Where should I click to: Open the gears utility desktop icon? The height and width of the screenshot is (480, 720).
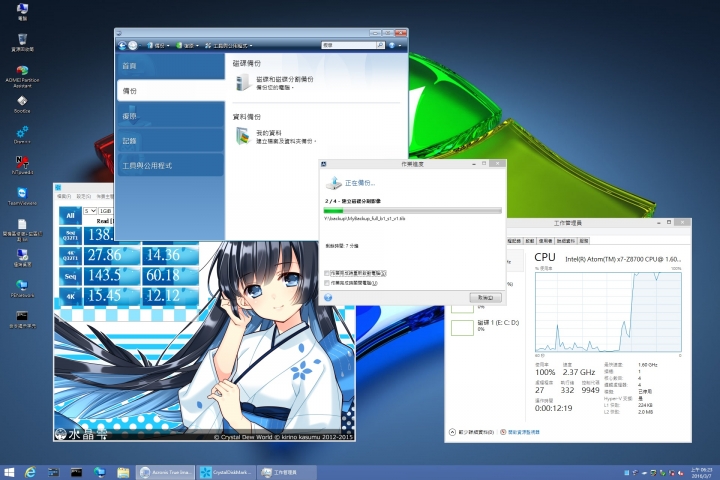(x=22, y=135)
